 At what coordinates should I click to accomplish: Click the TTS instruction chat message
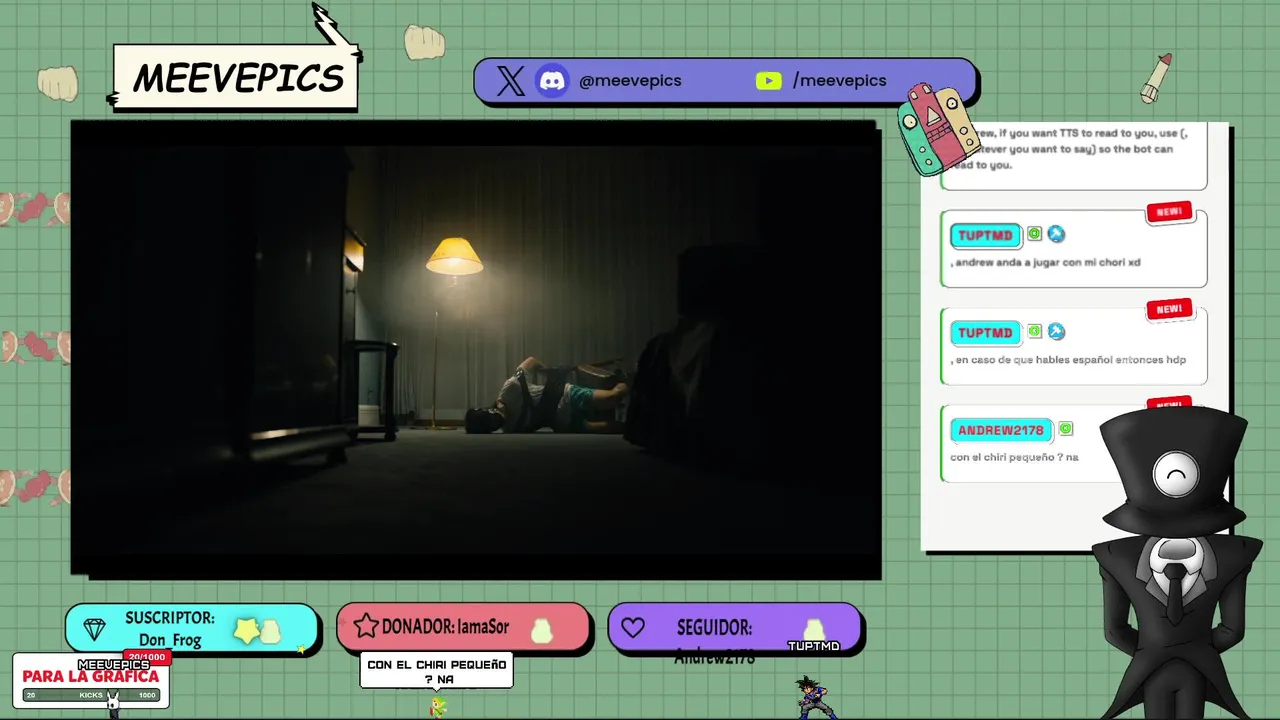(x=1073, y=156)
